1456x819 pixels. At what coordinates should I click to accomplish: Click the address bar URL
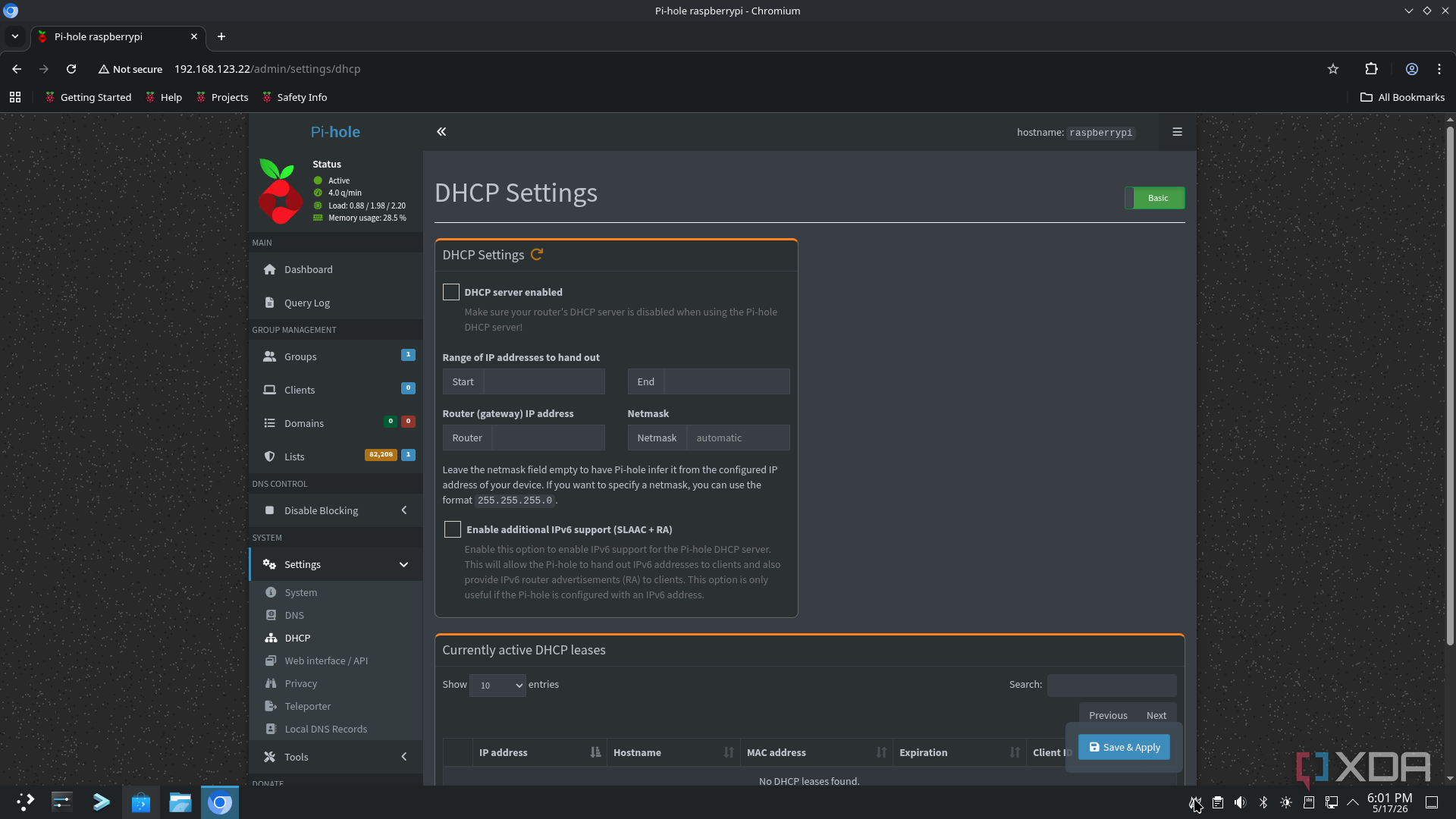(267, 69)
